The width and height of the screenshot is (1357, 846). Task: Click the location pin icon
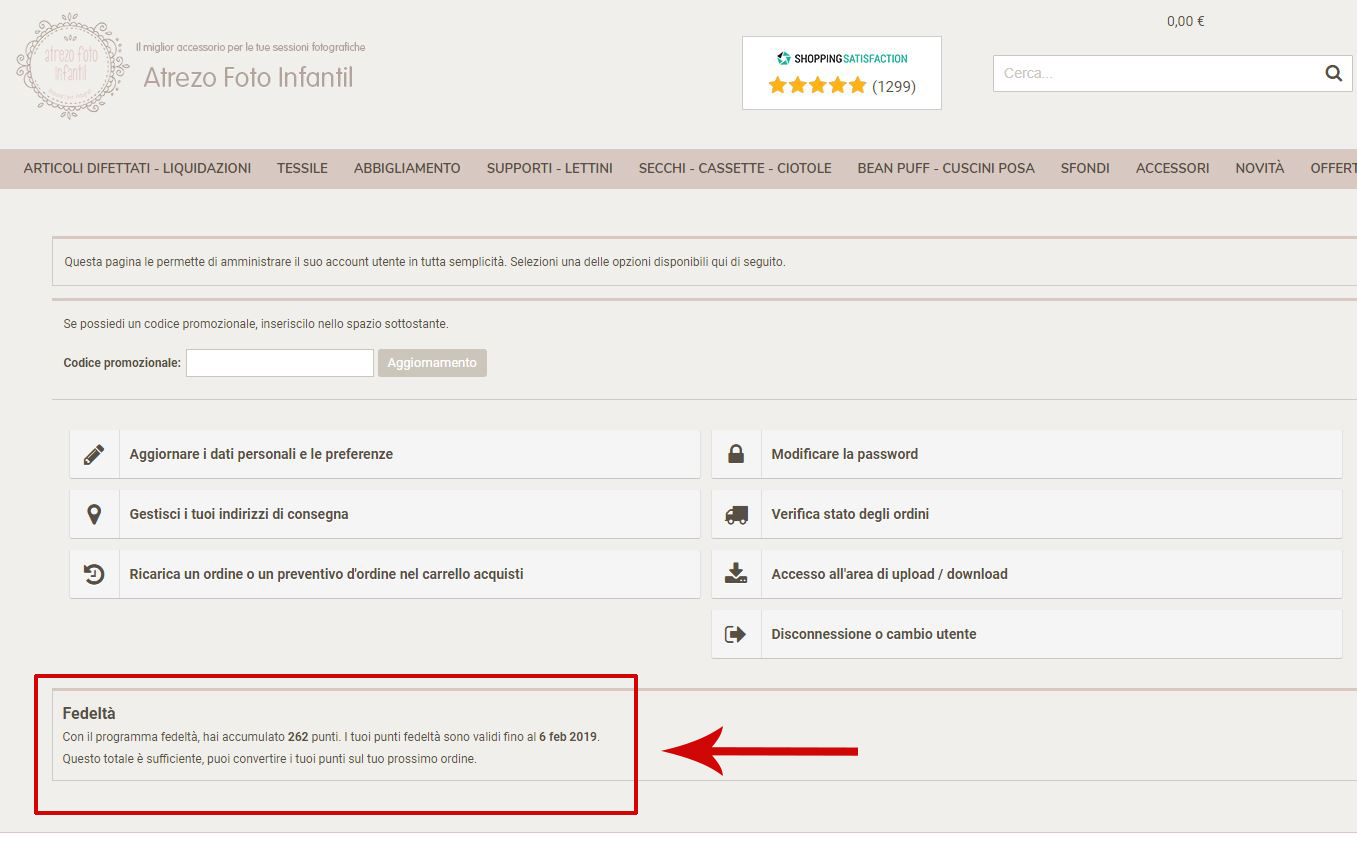94,514
